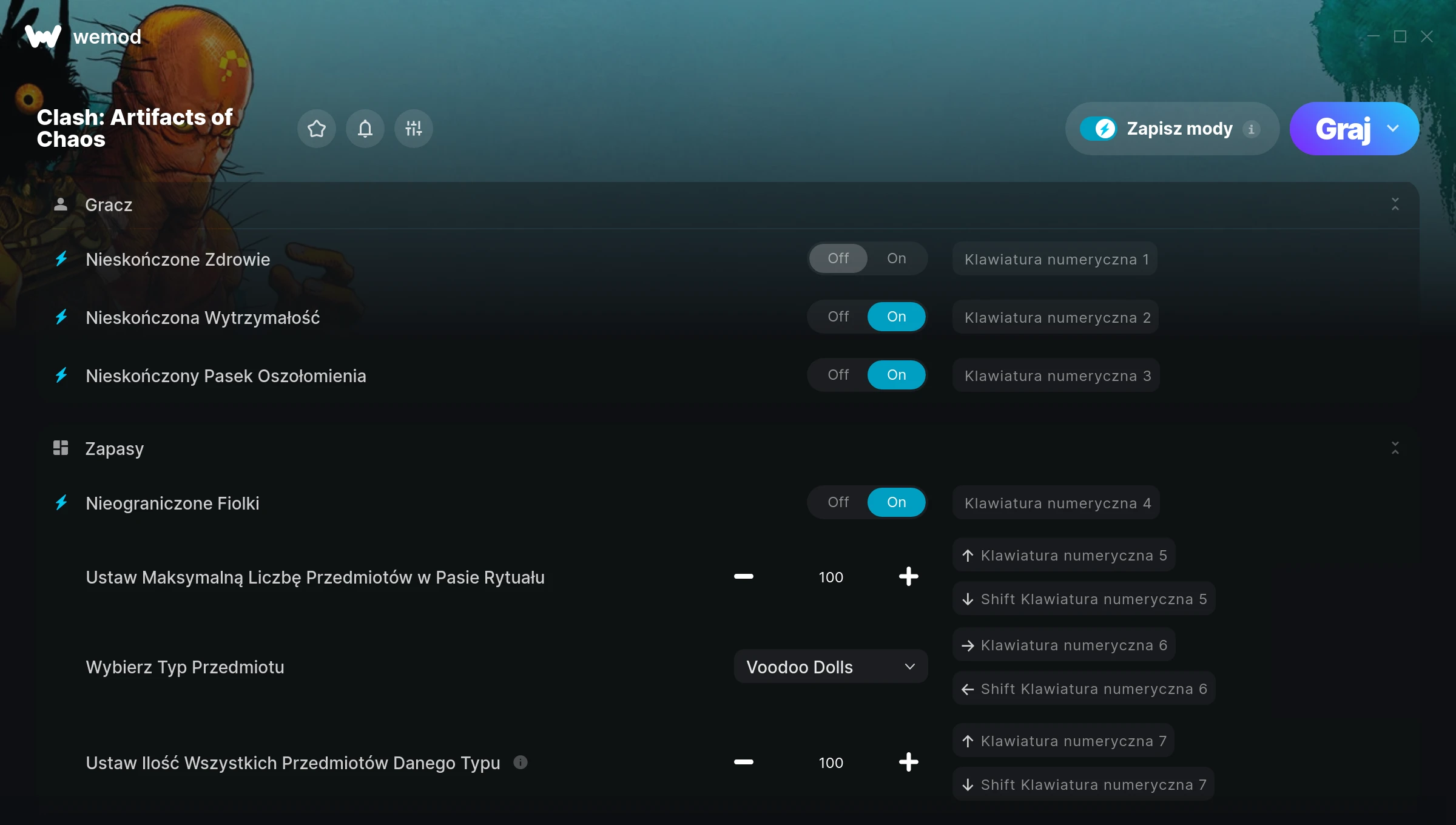This screenshot has height=825, width=1456.
Task: Open the arrow dropdown next to Graj
Action: pyautogui.click(x=1393, y=129)
